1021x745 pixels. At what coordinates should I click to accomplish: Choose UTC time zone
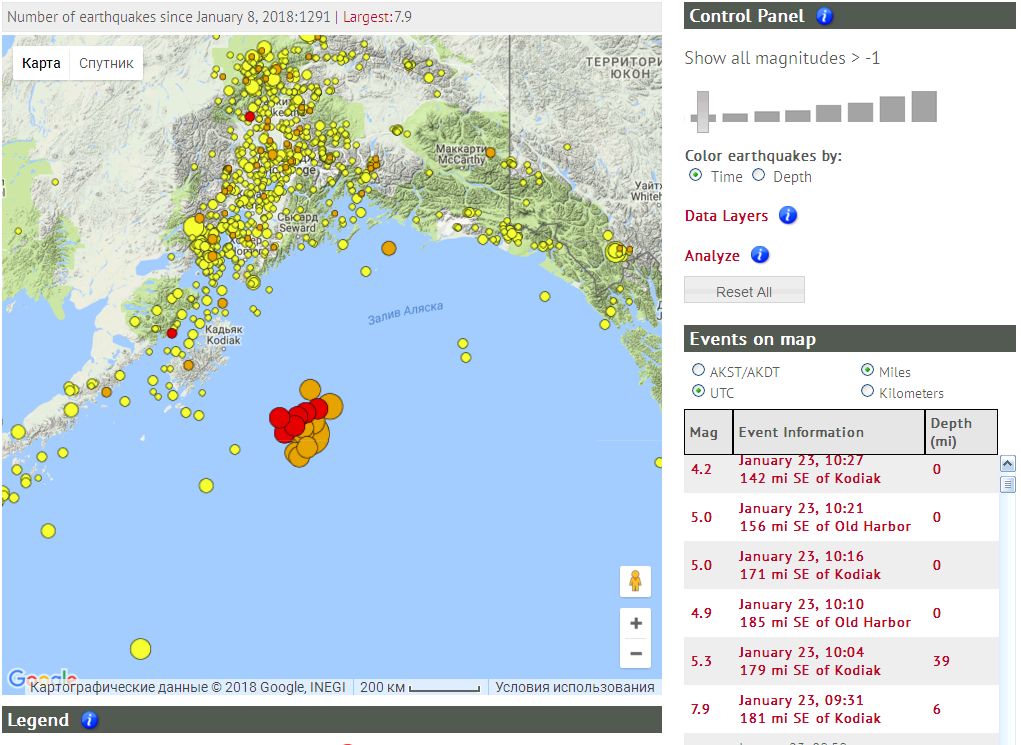[x=698, y=391]
